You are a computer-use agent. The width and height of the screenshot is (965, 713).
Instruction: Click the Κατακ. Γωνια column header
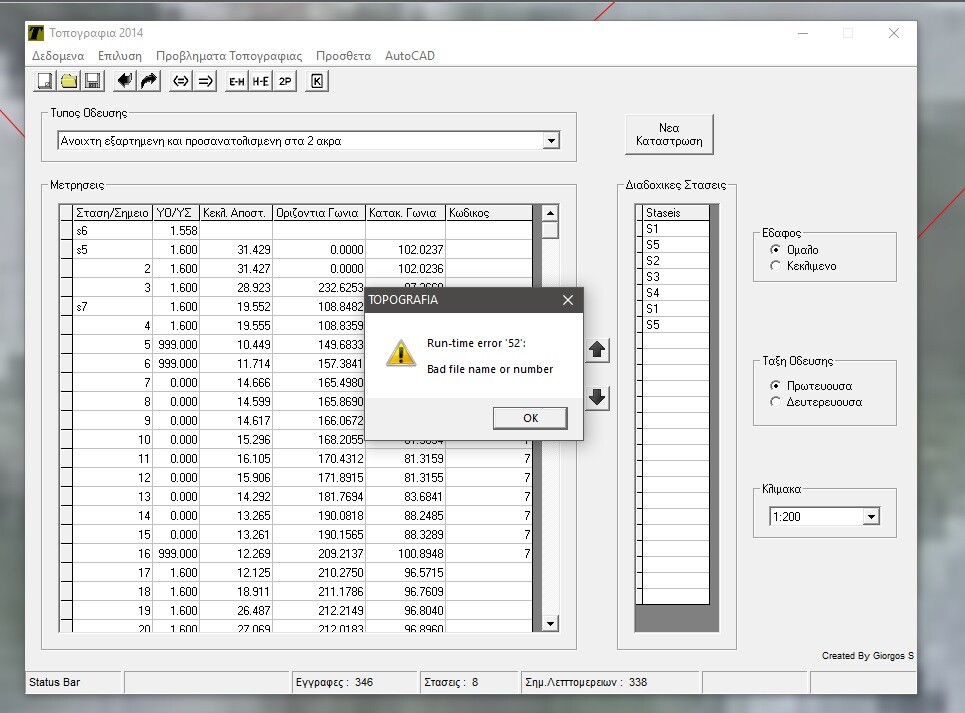pos(406,213)
